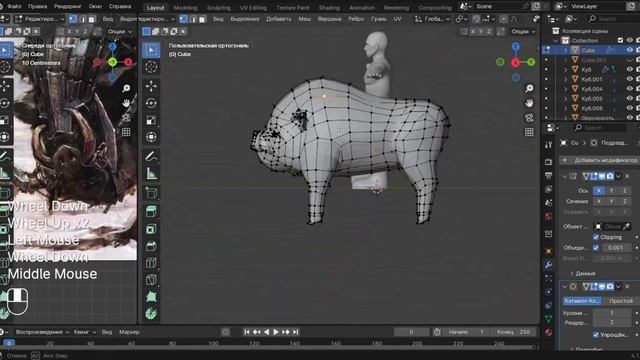Expand the Данные subpanel
Viewport: 640px width, 360px height.
point(583,273)
